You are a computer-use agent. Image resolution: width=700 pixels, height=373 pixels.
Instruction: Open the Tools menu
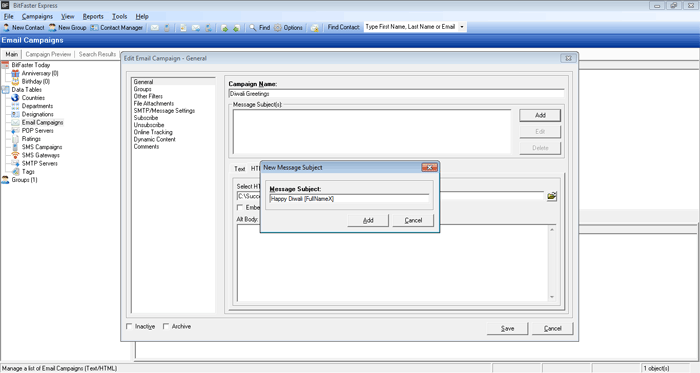tap(119, 17)
